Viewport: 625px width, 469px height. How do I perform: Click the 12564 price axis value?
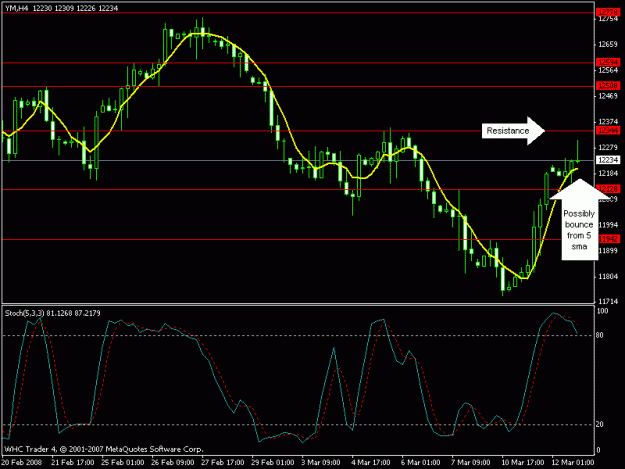[x=608, y=70]
